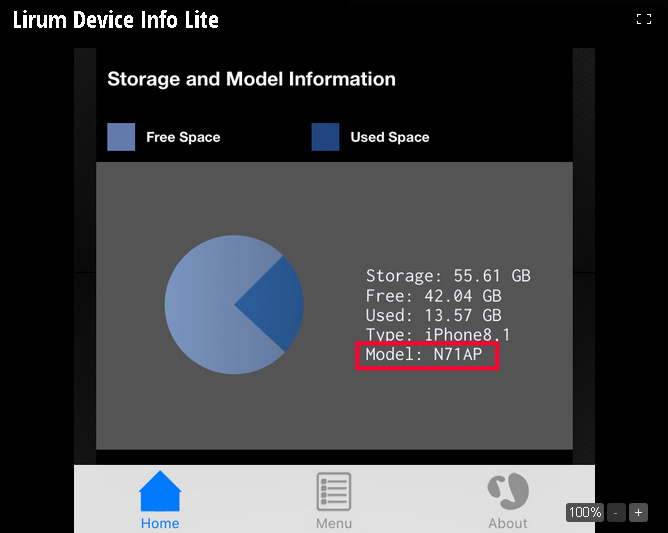Toggle fullscreen with the corner icon
This screenshot has height=533, width=668.
[644, 19]
